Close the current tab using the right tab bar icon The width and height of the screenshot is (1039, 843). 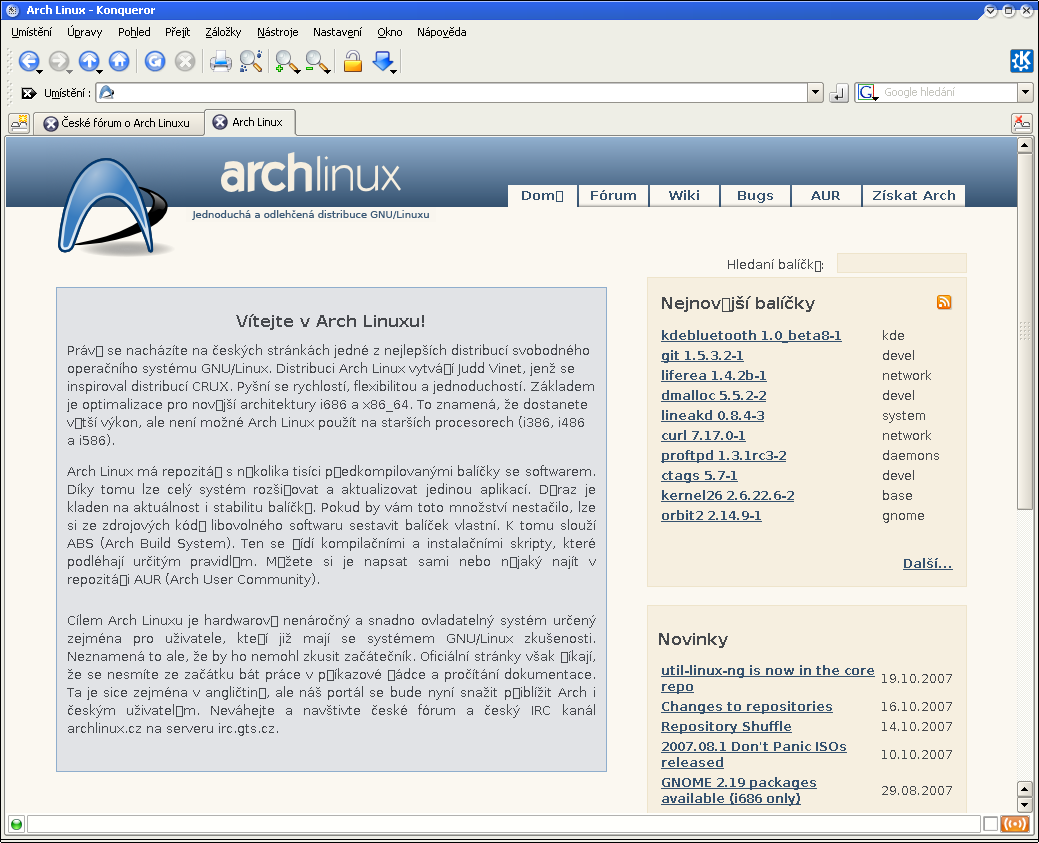tap(1021, 123)
